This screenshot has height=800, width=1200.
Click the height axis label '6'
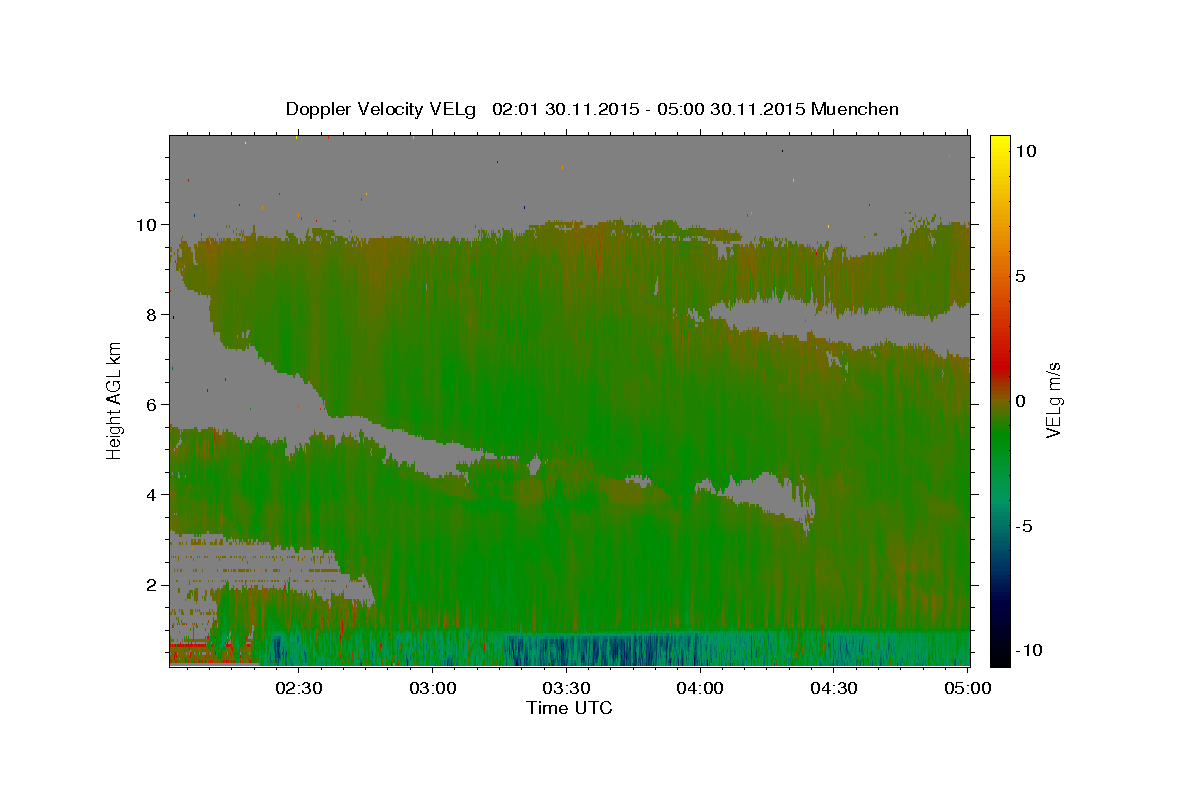click(x=152, y=404)
